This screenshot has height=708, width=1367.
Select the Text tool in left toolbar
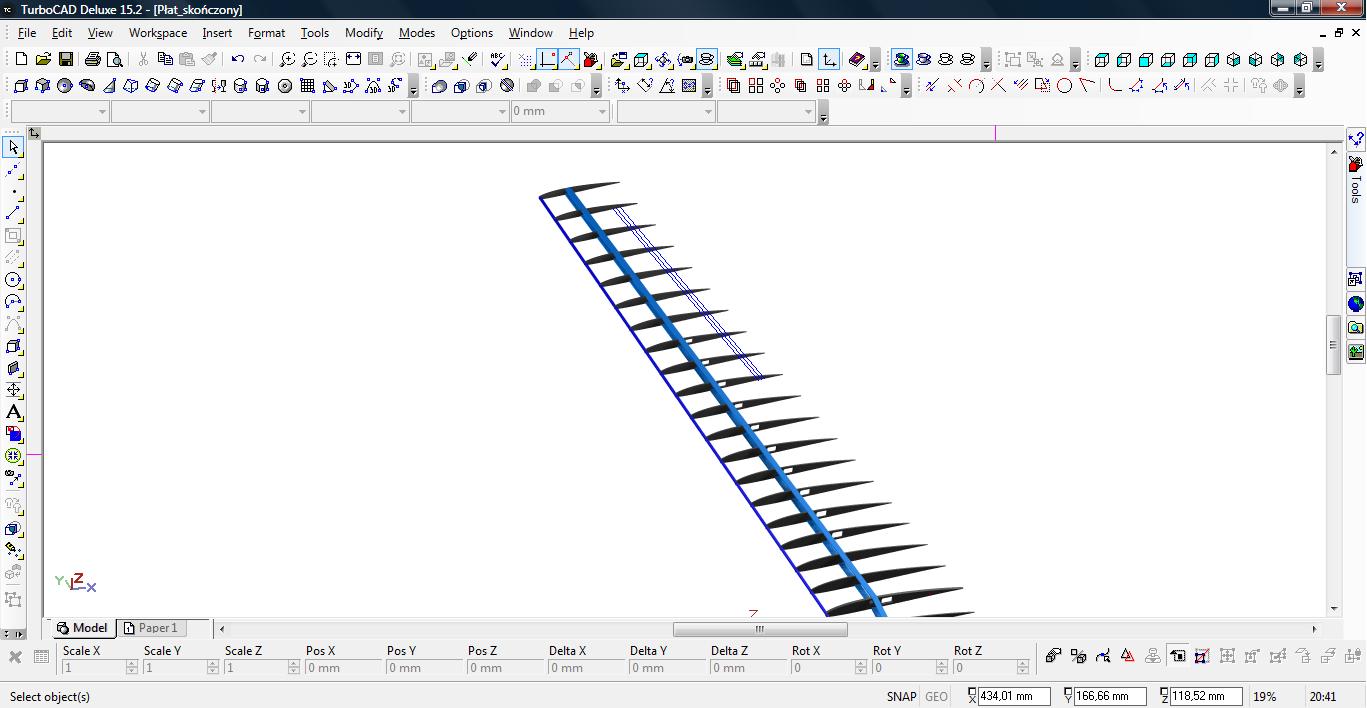point(14,412)
